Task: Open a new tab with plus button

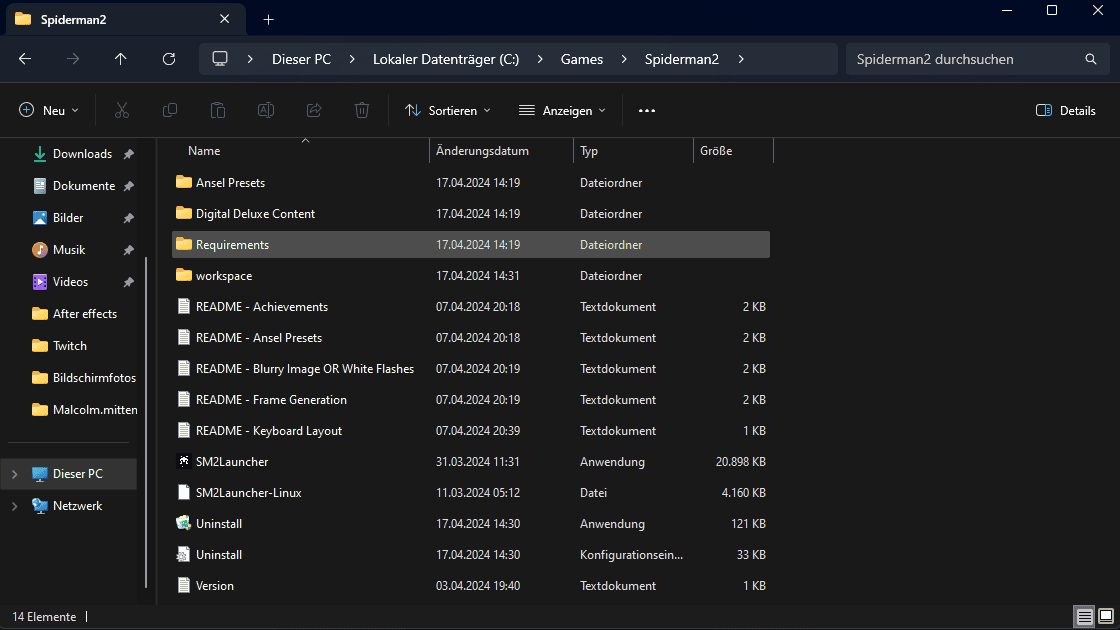Action: (x=268, y=19)
